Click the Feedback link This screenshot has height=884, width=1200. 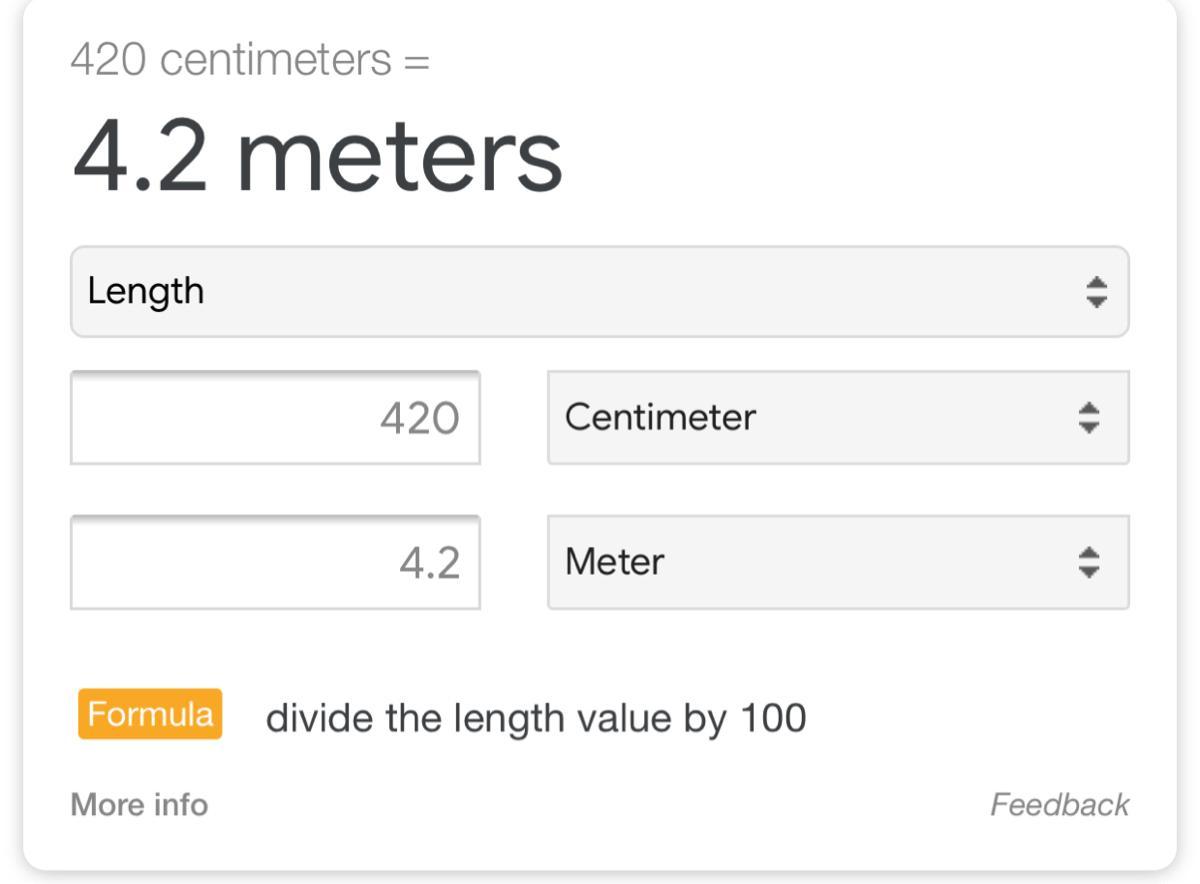1059,804
